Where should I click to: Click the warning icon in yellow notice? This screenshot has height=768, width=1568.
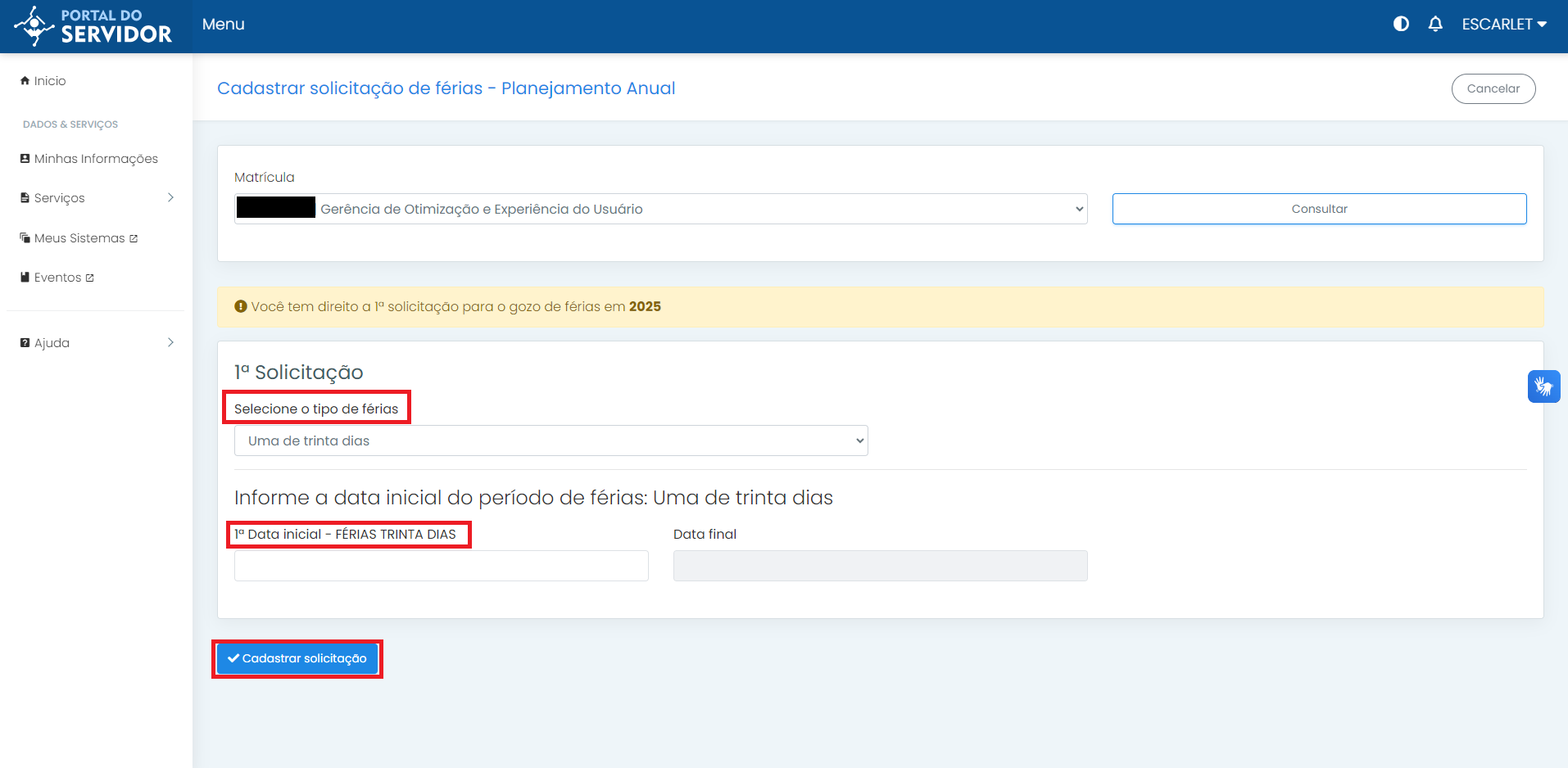pyautogui.click(x=240, y=306)
